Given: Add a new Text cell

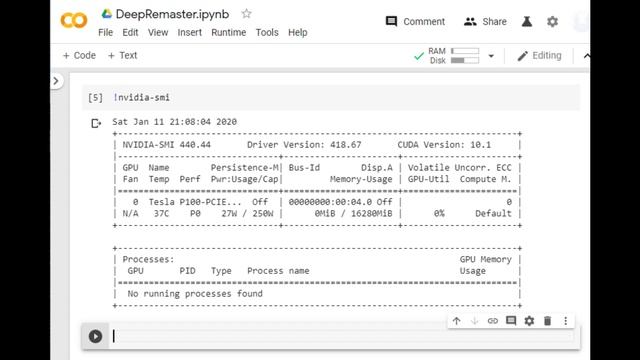Looking at the screenshot, I should point(122,56).
